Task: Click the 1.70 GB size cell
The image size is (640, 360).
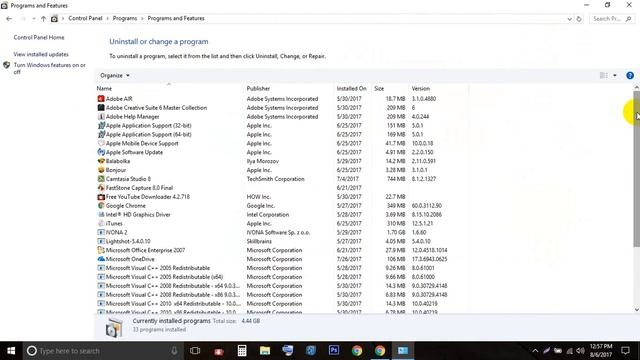Action: coord(396,232)
